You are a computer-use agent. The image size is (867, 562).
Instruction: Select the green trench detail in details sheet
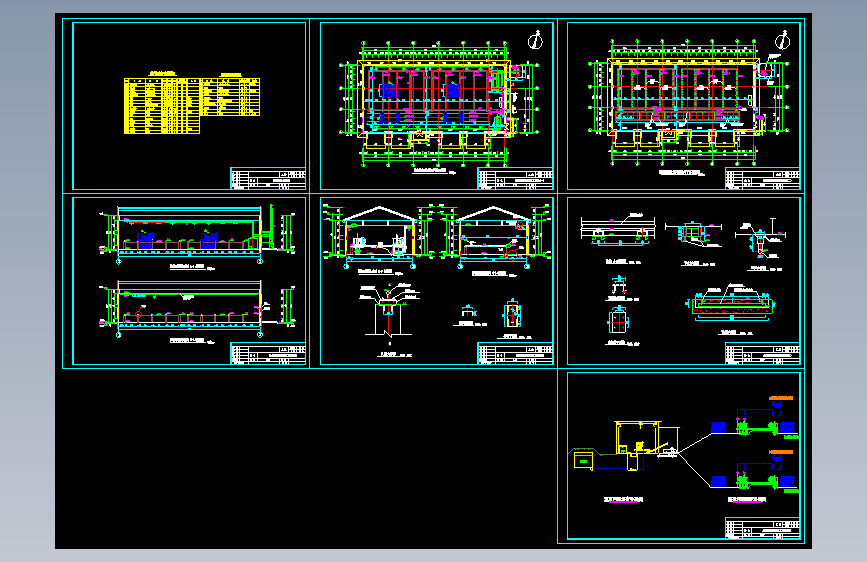[731, 305]
